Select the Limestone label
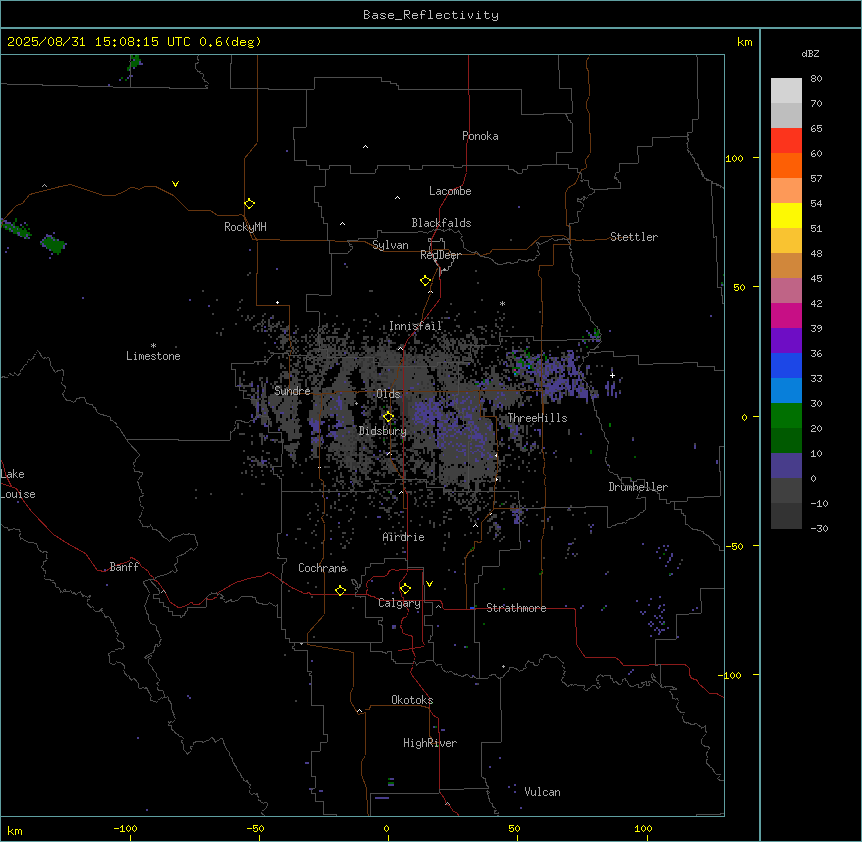Viewport: 862px width, 842px height. [x=153, y=356]
